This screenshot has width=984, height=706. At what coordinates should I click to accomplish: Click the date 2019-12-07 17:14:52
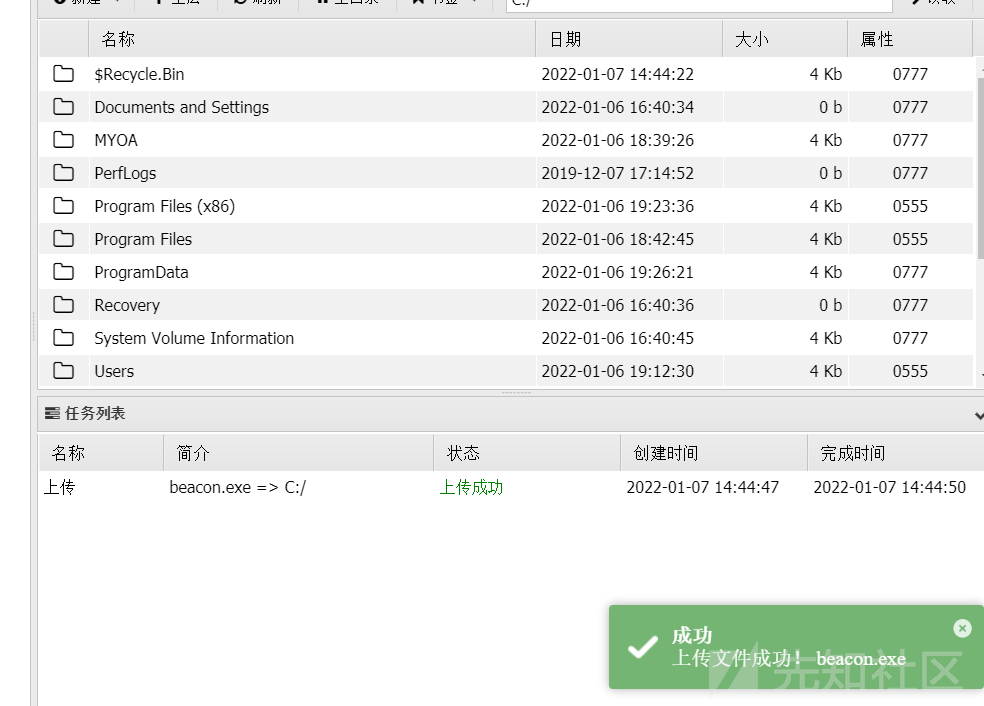618,173
